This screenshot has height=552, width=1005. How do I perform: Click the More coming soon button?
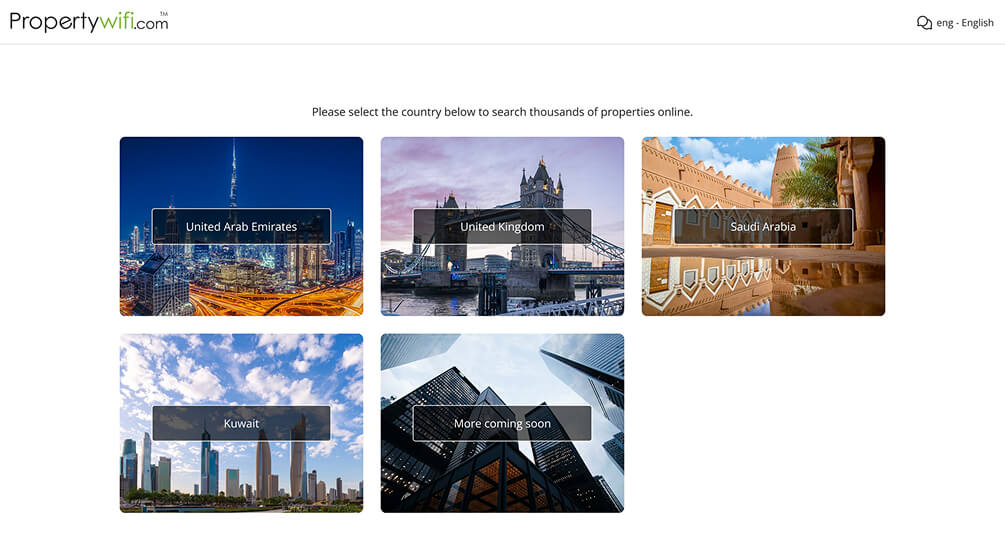click(x=502, y=423)
